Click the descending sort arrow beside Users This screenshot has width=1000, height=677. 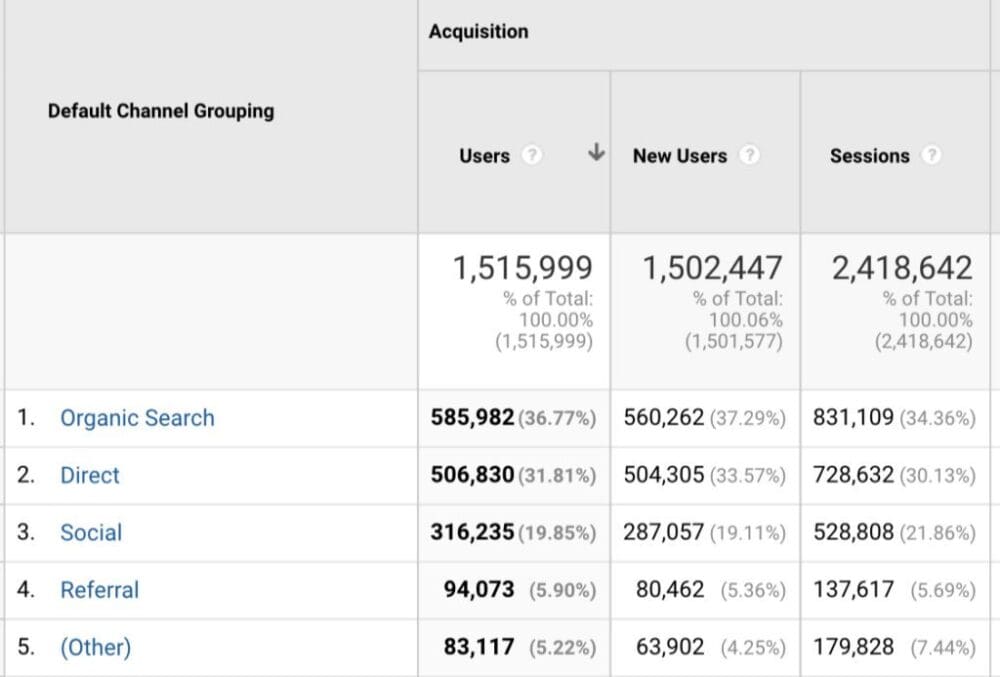(596, 152)
